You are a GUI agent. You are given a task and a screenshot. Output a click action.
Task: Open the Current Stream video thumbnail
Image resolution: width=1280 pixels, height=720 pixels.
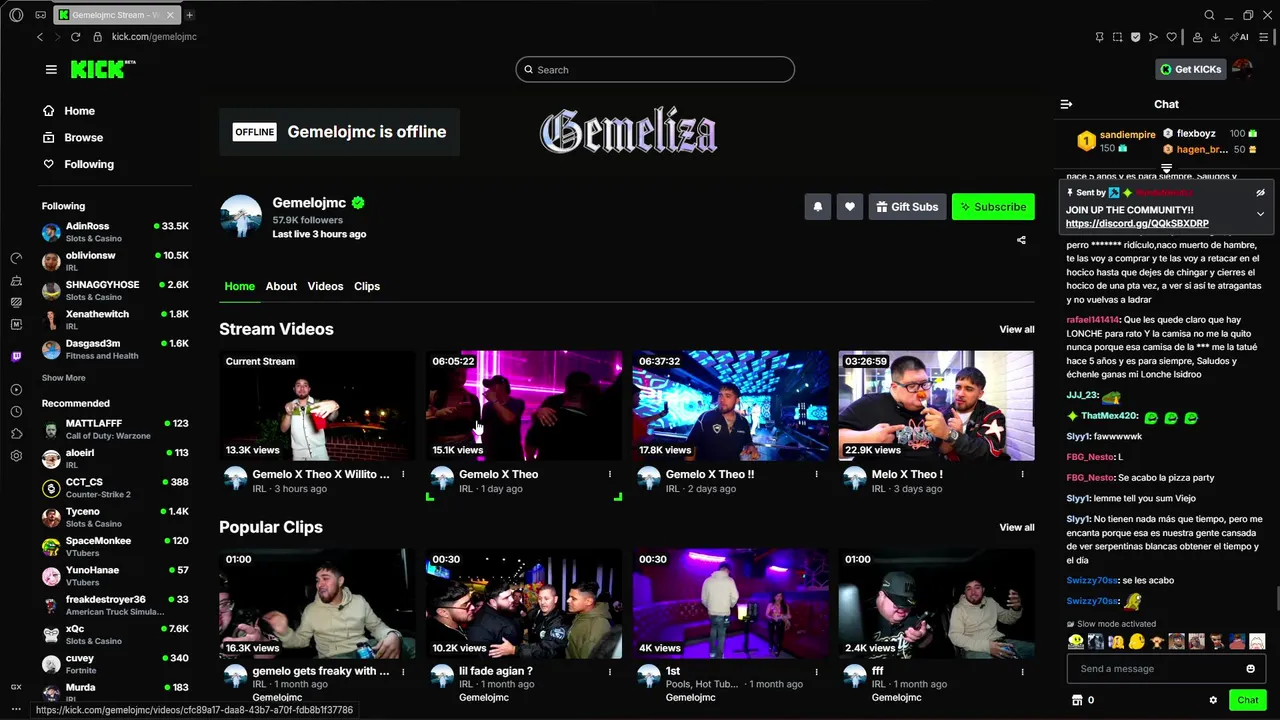tap(317, 405)
